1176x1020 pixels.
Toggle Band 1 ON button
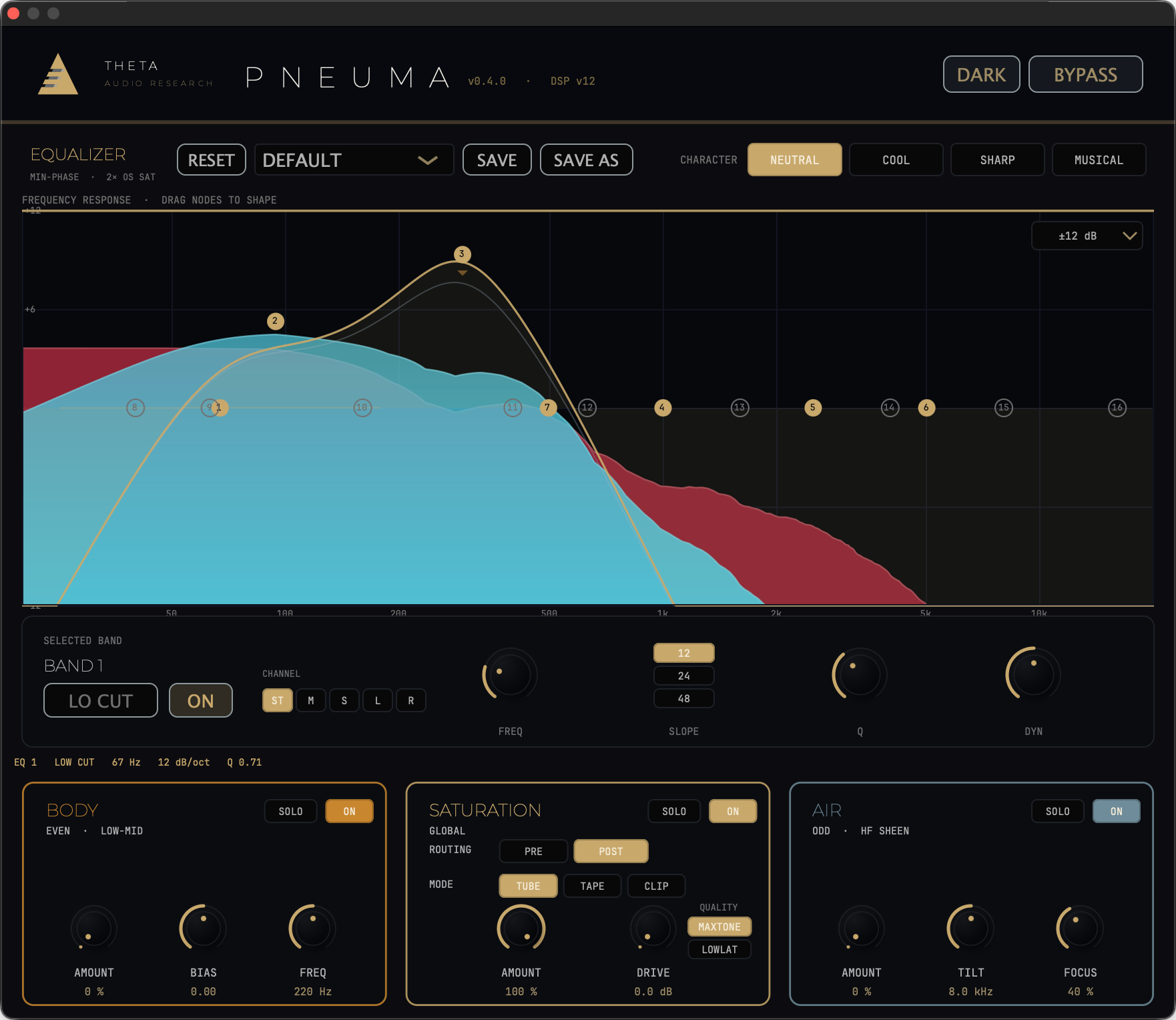click(x=201, y=700)
